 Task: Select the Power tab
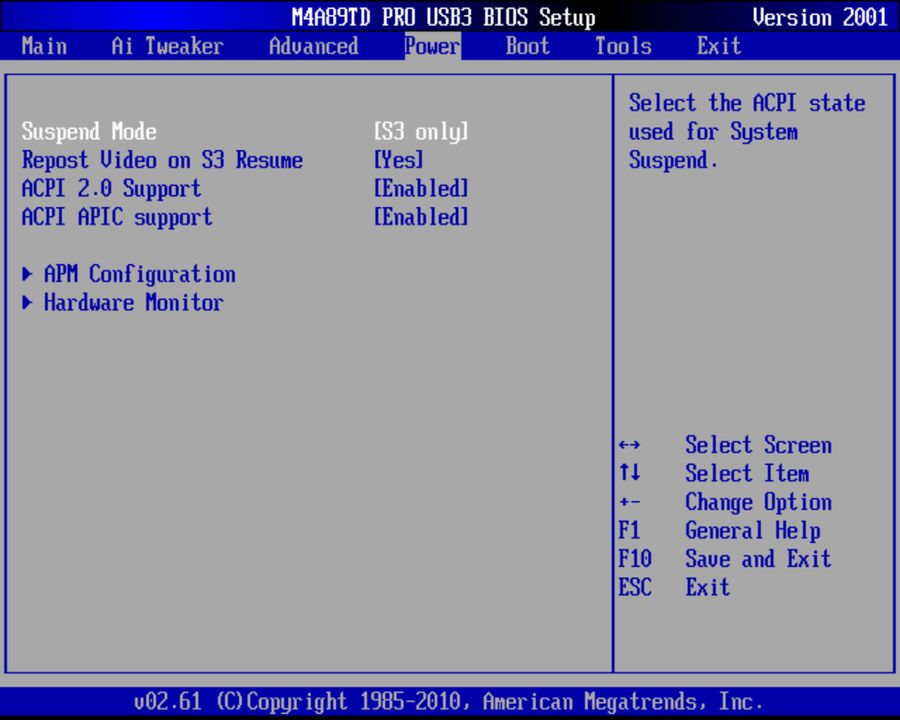tap(431, 46)
